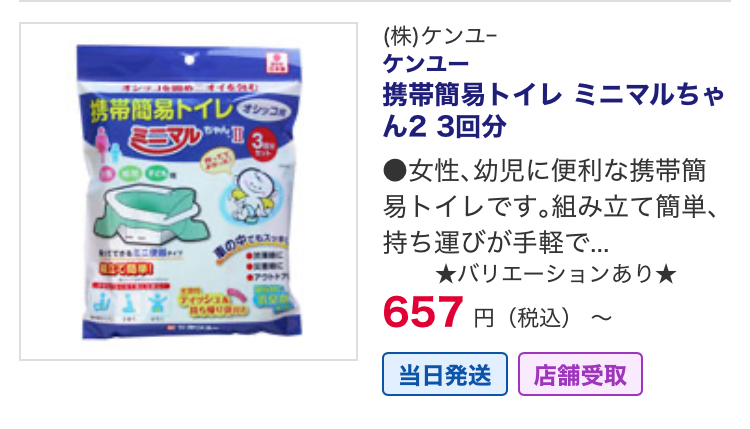Click the red 3回分 circle on the package
This screenshot has width=750, height=429.
pyautogui.click(x=263, y=144)
